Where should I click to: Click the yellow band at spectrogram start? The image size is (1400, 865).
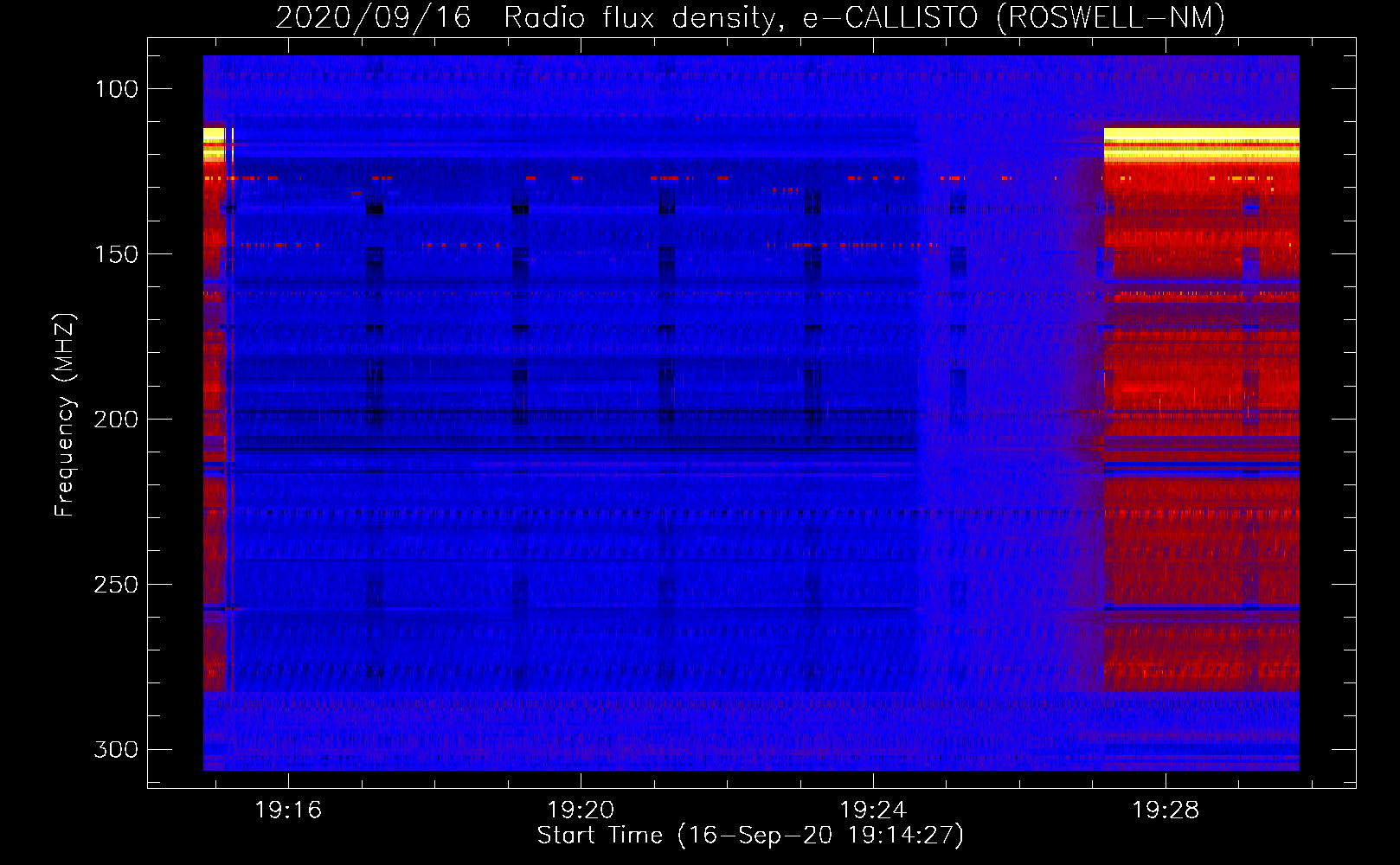pos(214,144)
